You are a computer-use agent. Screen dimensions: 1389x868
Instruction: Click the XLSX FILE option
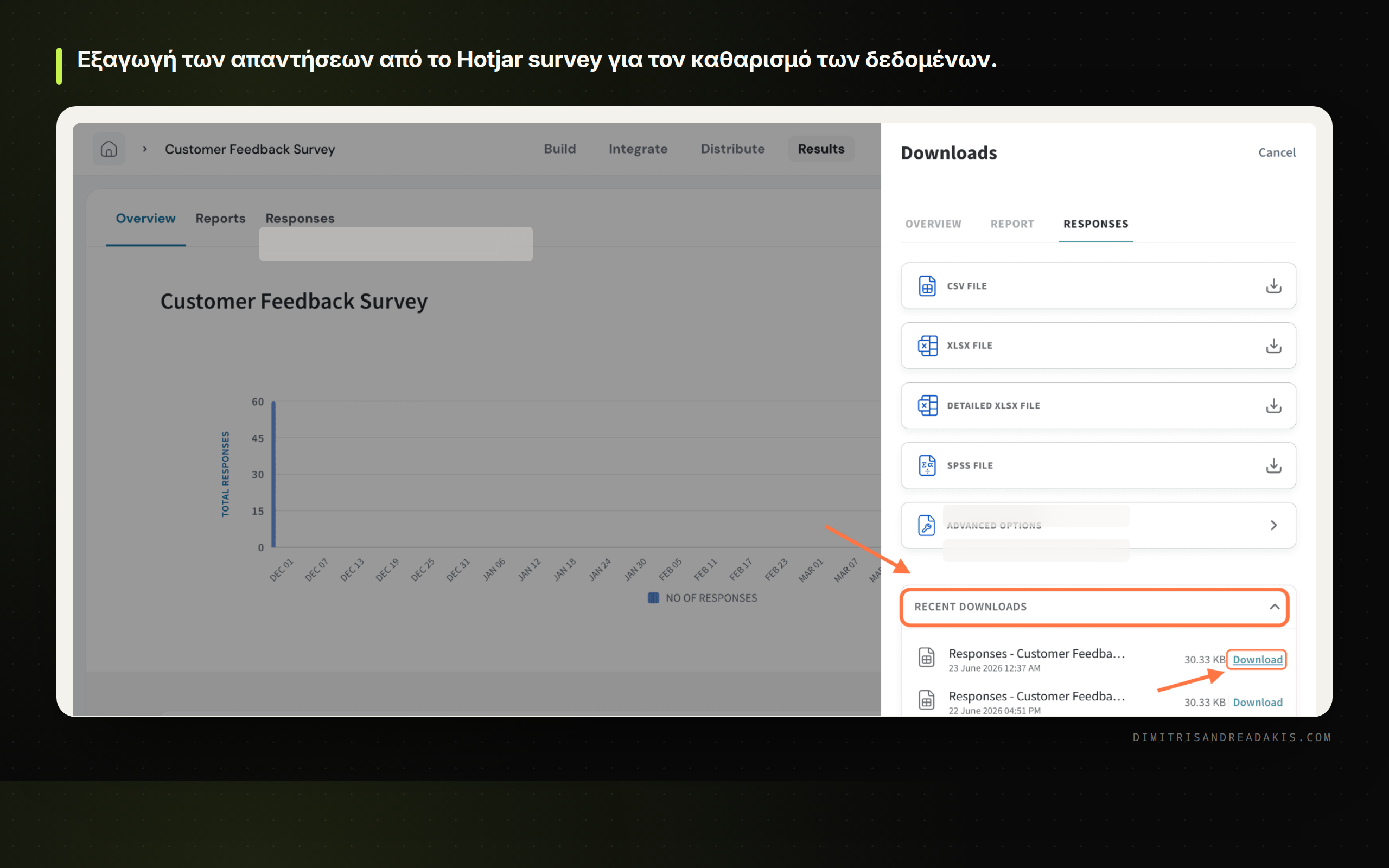[x=1098, y=346]
